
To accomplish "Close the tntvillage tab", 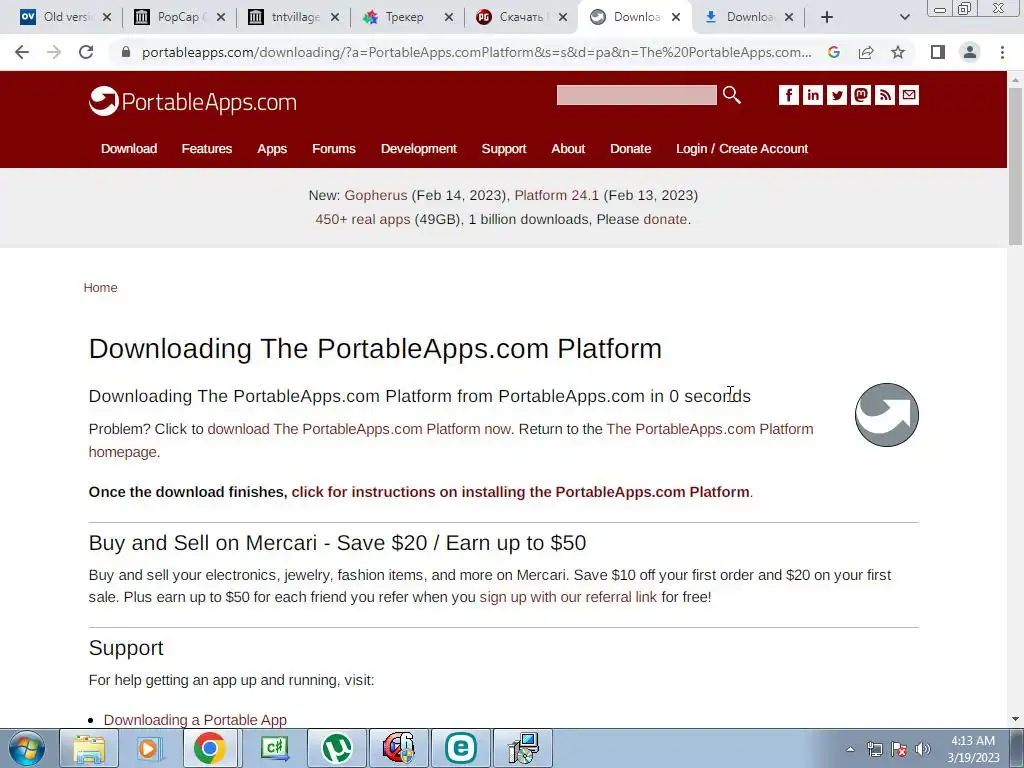I will pyautogui.click(x=335, y=17).
